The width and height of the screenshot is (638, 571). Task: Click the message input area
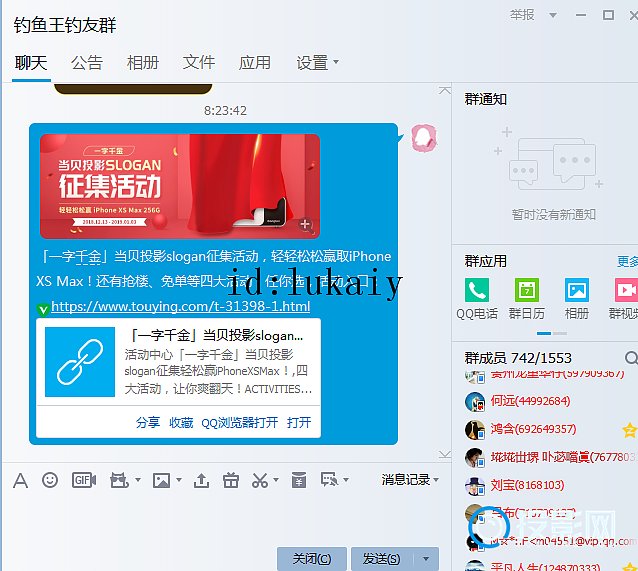click(x=226, y=519)
